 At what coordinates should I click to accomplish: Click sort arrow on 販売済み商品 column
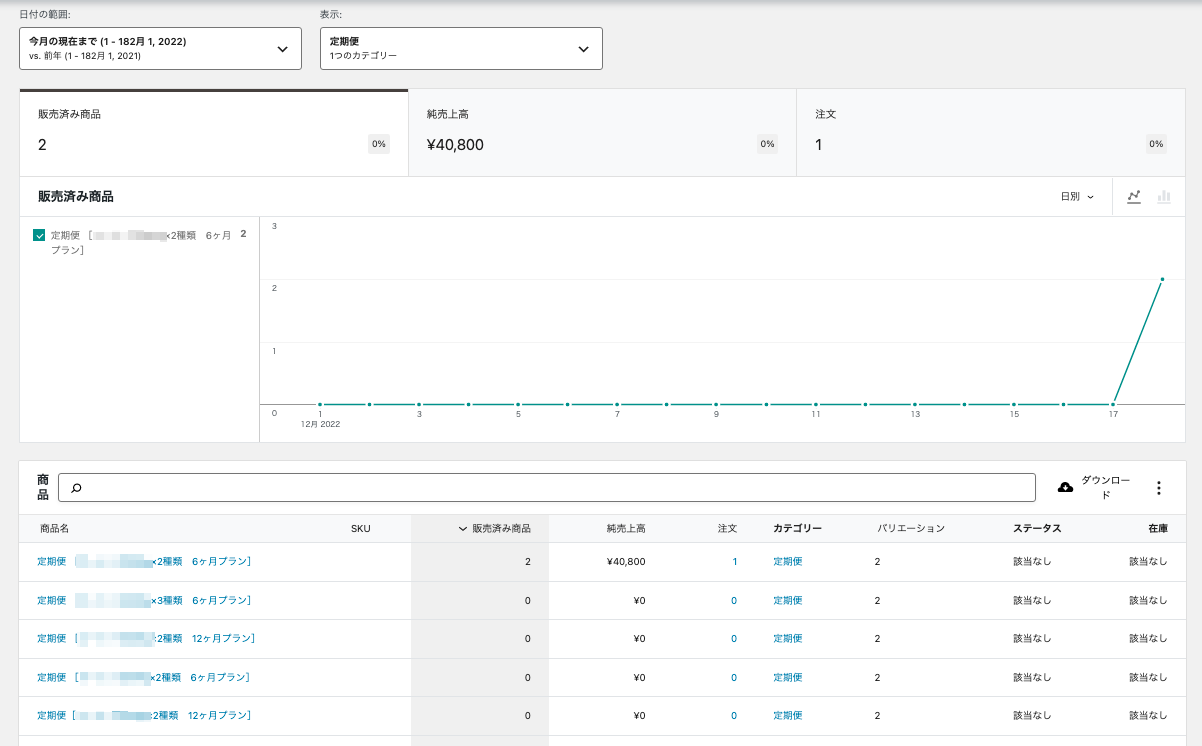(x=463, y=528)
